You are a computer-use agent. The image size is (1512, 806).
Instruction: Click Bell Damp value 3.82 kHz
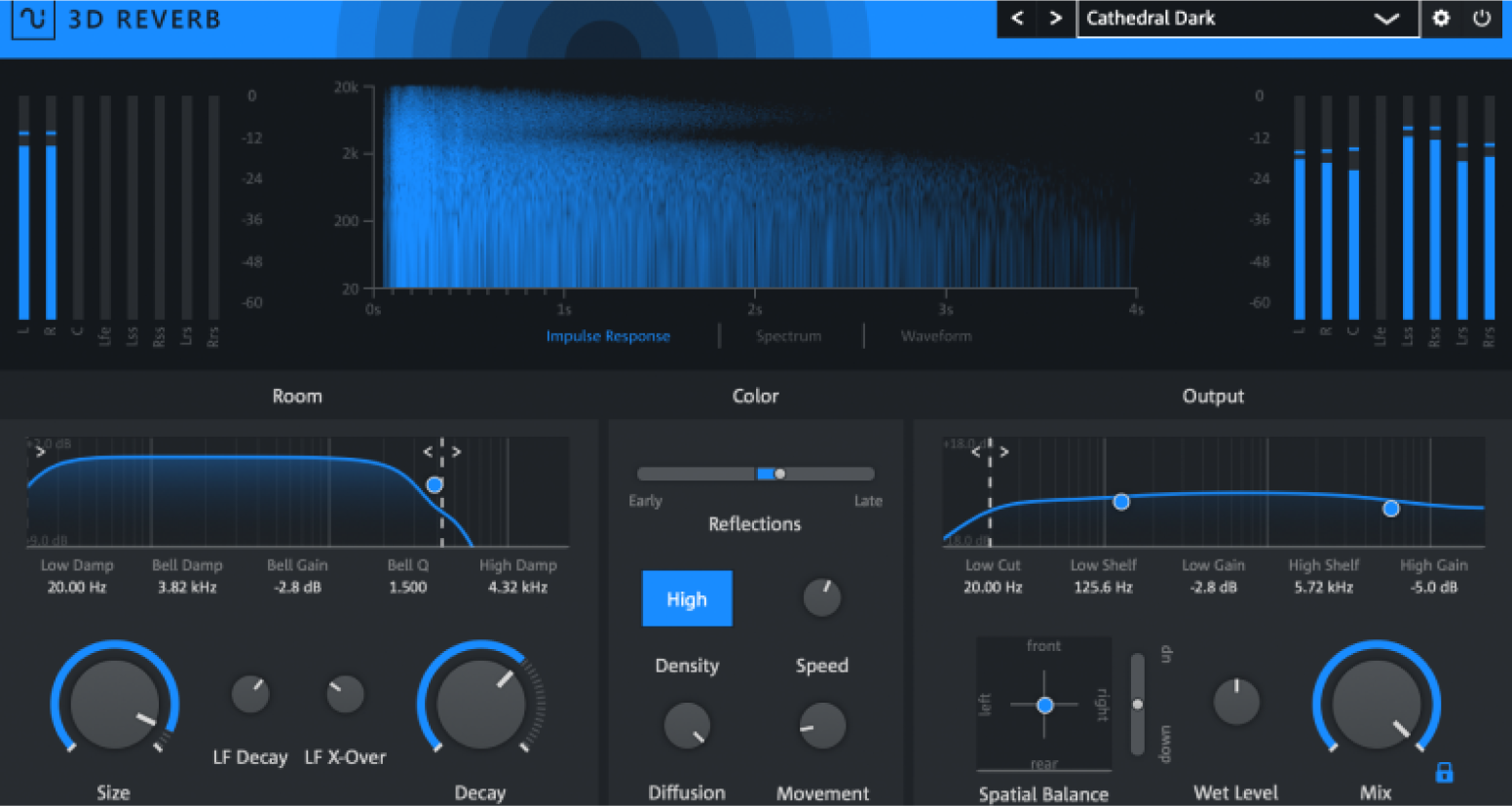[x=187, y=587]
